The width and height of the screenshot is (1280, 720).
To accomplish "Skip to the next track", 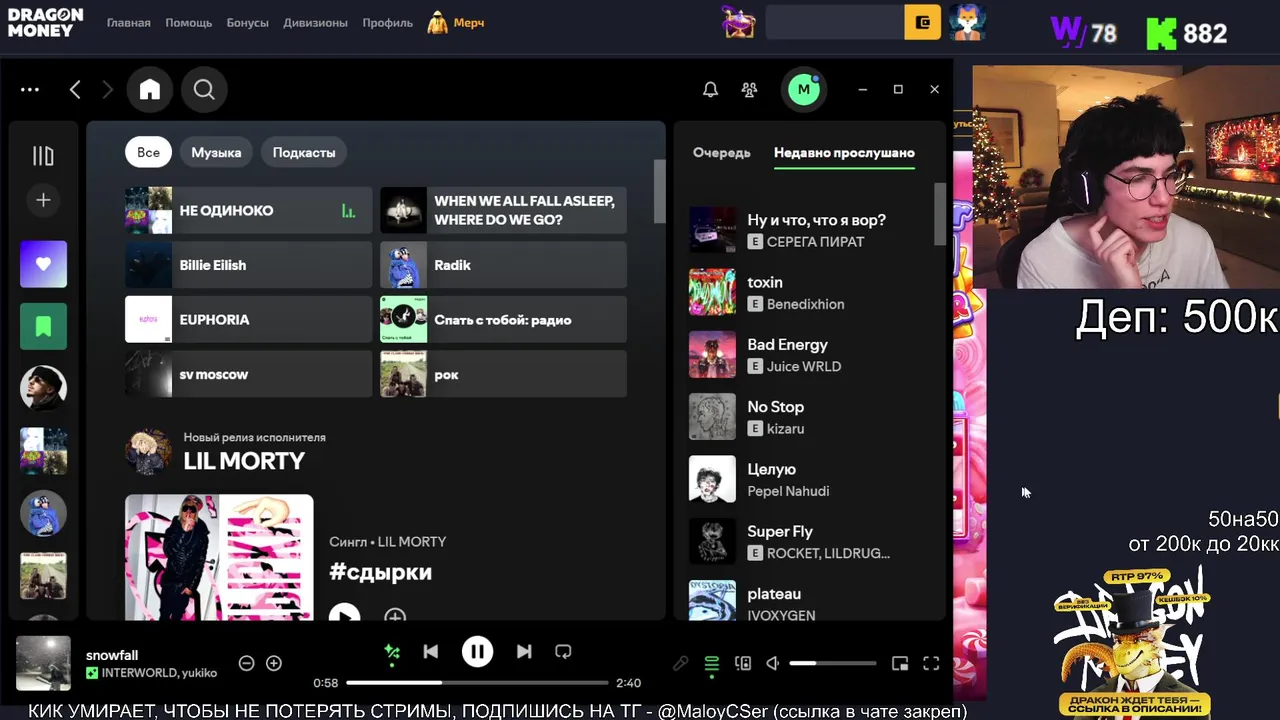I will point(524,651).
